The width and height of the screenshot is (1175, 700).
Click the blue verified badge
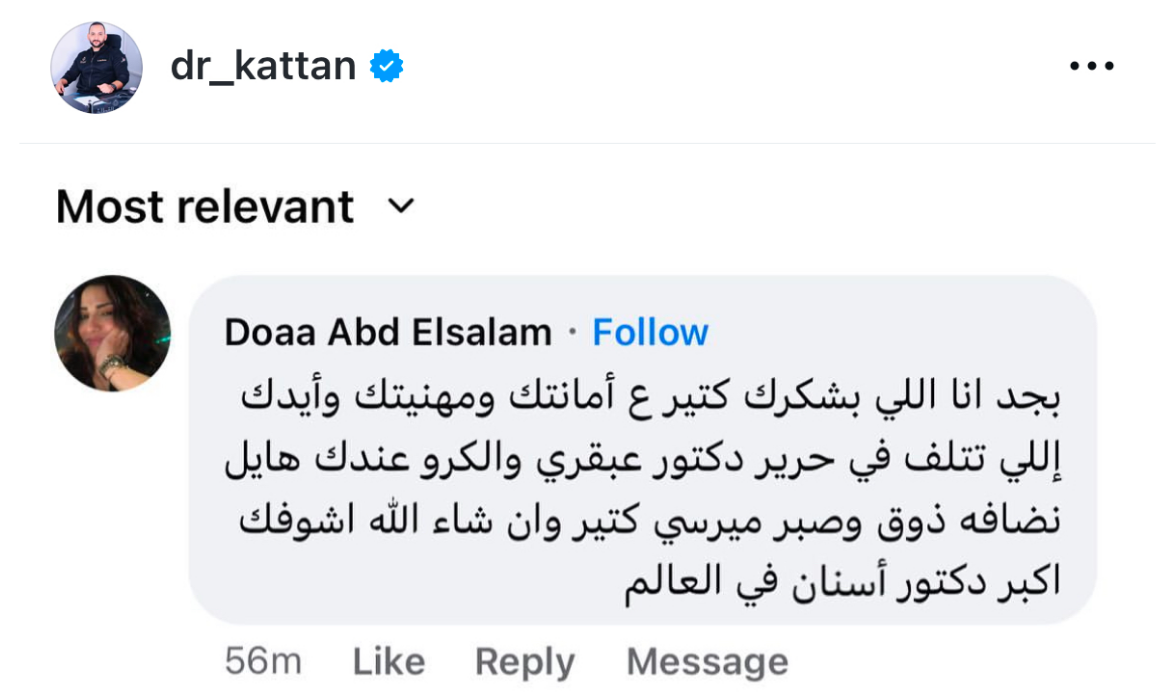[x=386, y=67]
